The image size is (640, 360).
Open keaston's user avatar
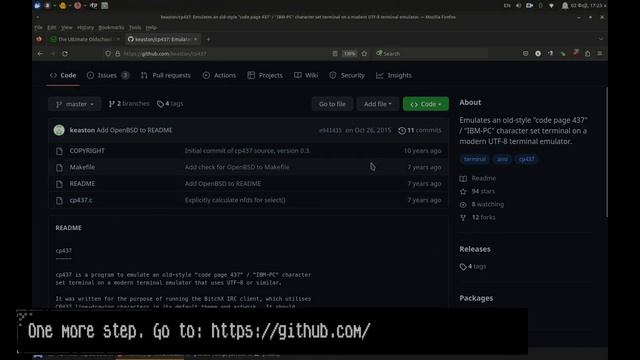(59, 130)
